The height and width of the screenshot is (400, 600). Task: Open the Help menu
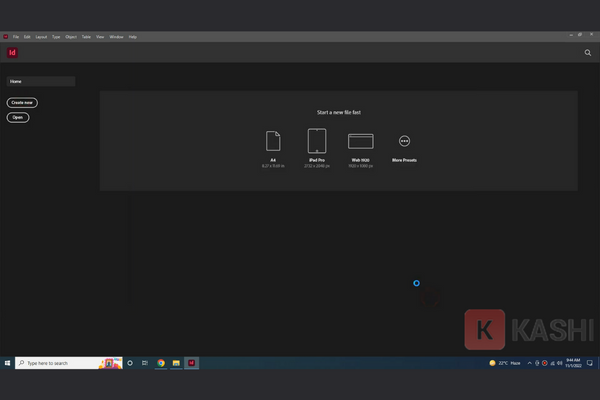(133, 37)
